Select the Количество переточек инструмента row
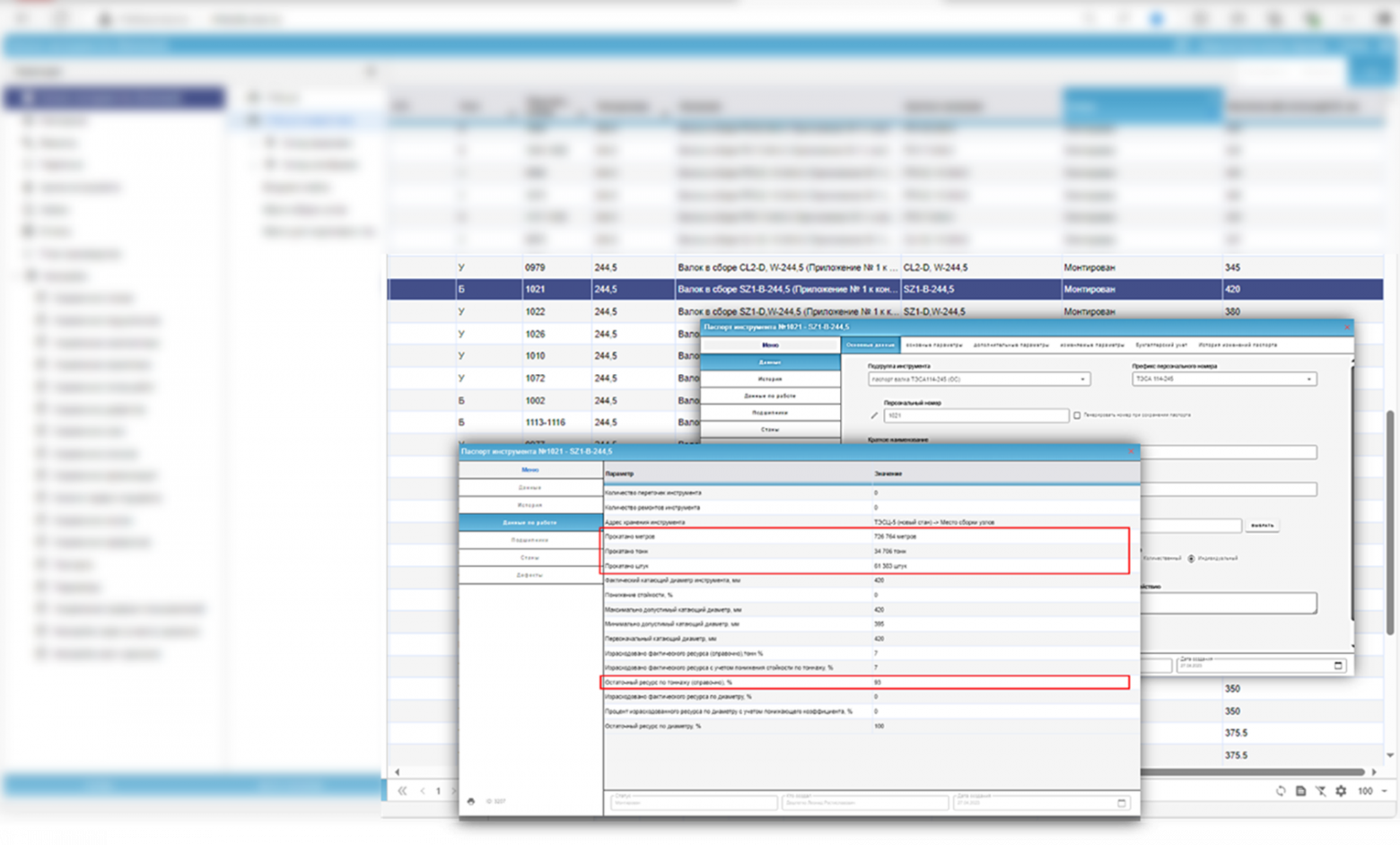1400x845 pixels. click(x=871, y=492)
